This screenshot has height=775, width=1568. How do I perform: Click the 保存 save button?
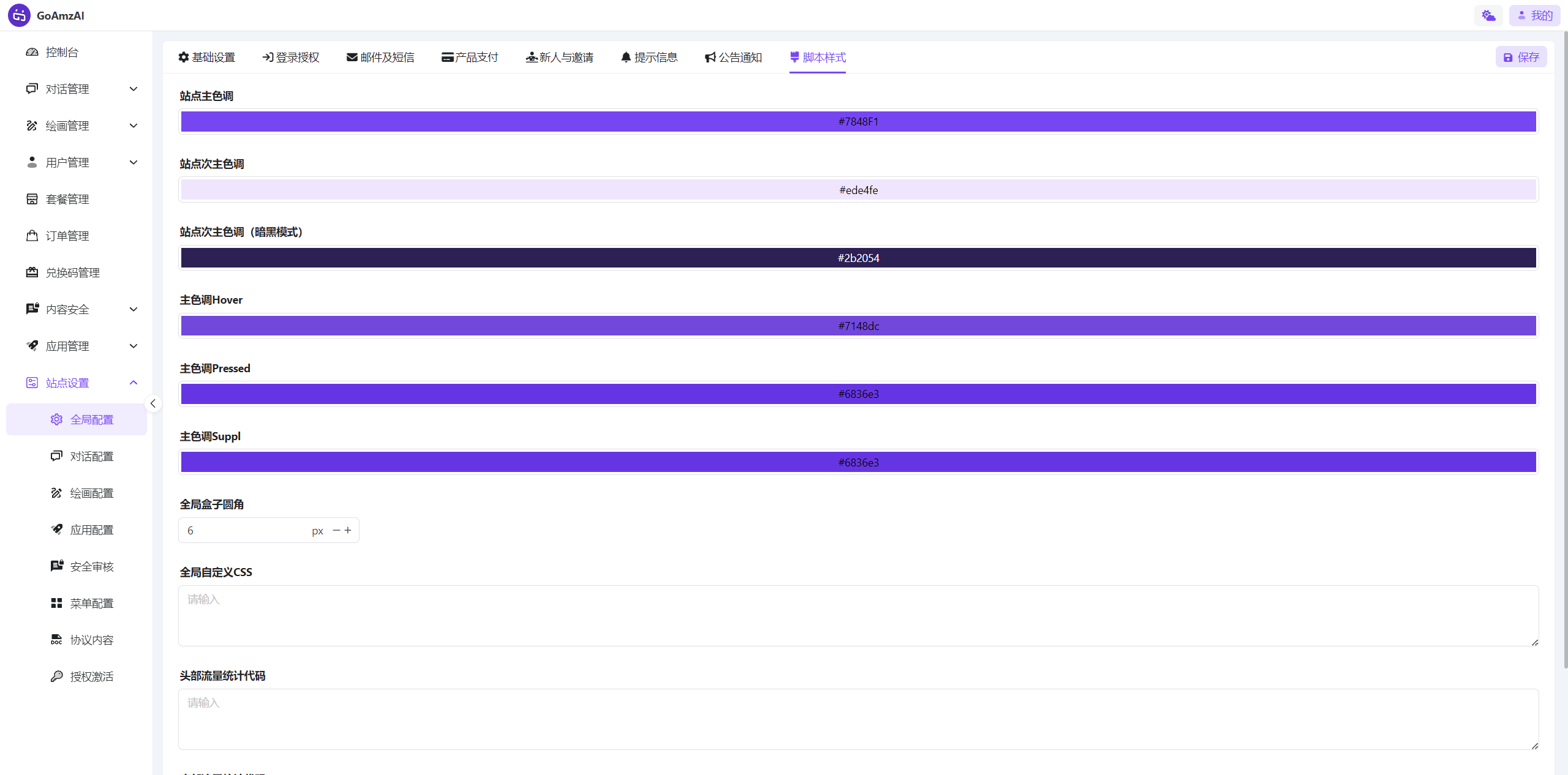click(x=1521, y=57)
